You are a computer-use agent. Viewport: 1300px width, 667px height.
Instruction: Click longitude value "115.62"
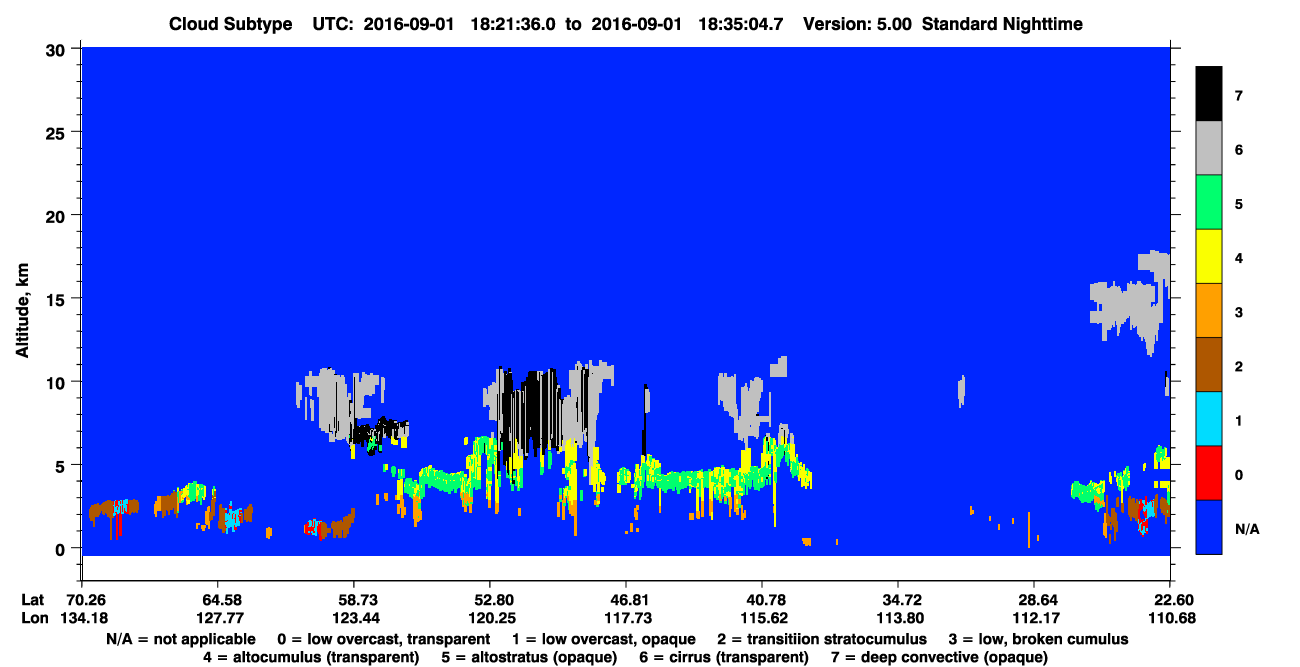click(x=762, y=618)
